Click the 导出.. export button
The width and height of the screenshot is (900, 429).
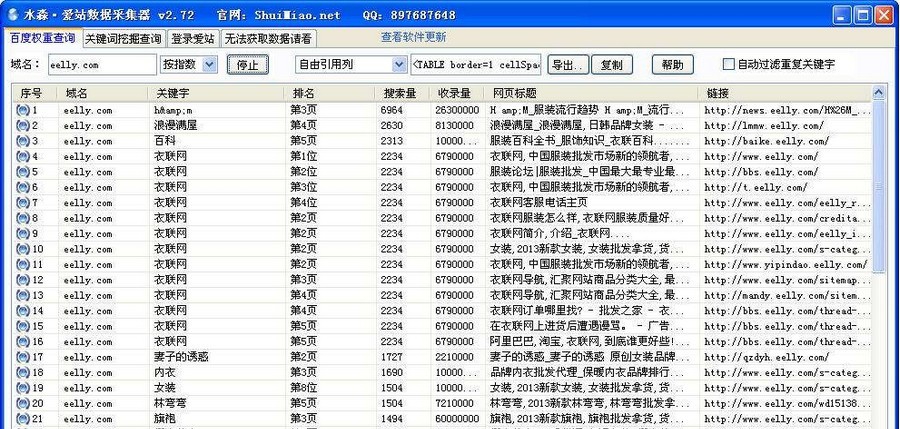tap(568, 65)
